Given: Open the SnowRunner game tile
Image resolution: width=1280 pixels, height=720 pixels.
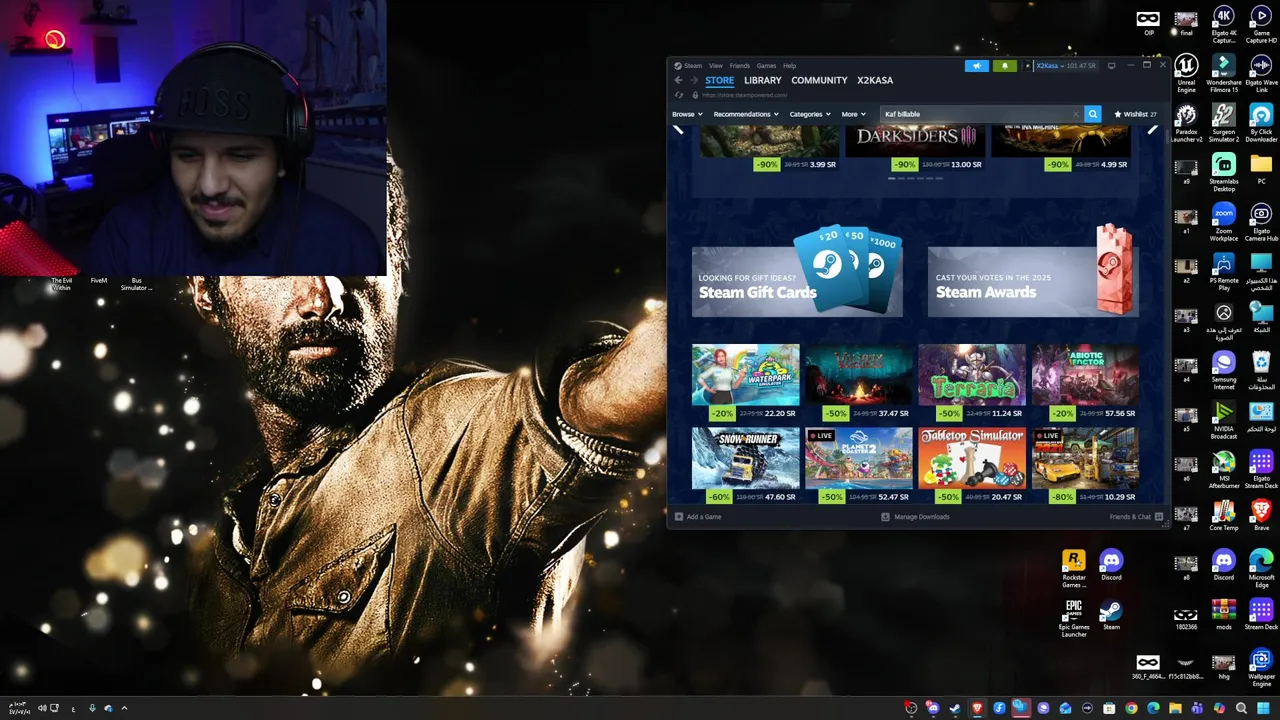Looking at the screenshot, I should pyautogui.click(x=745, y=466).
